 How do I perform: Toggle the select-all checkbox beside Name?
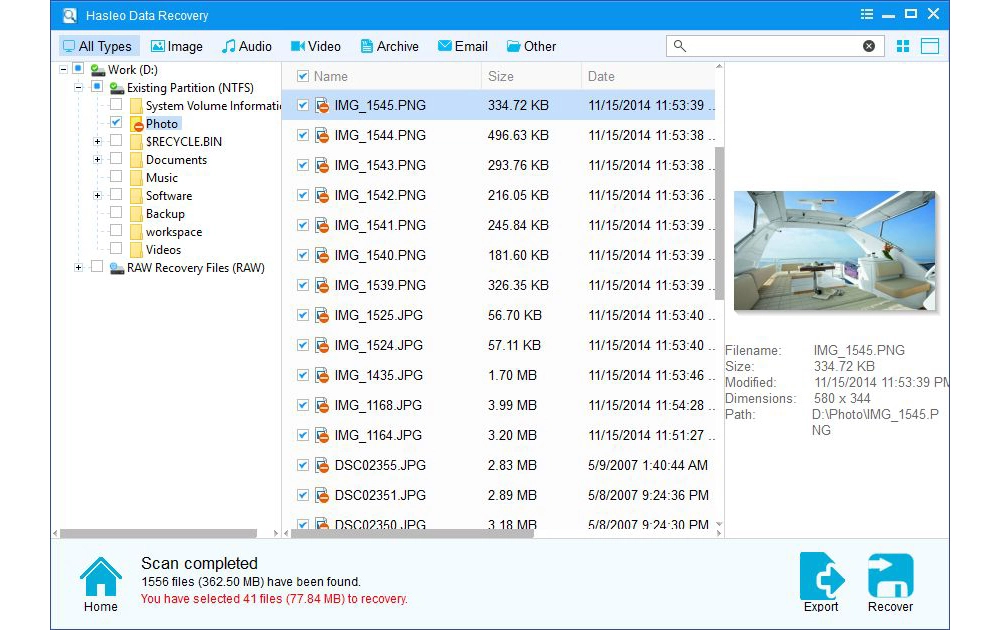pyautogui.click(x=303, y=76)
